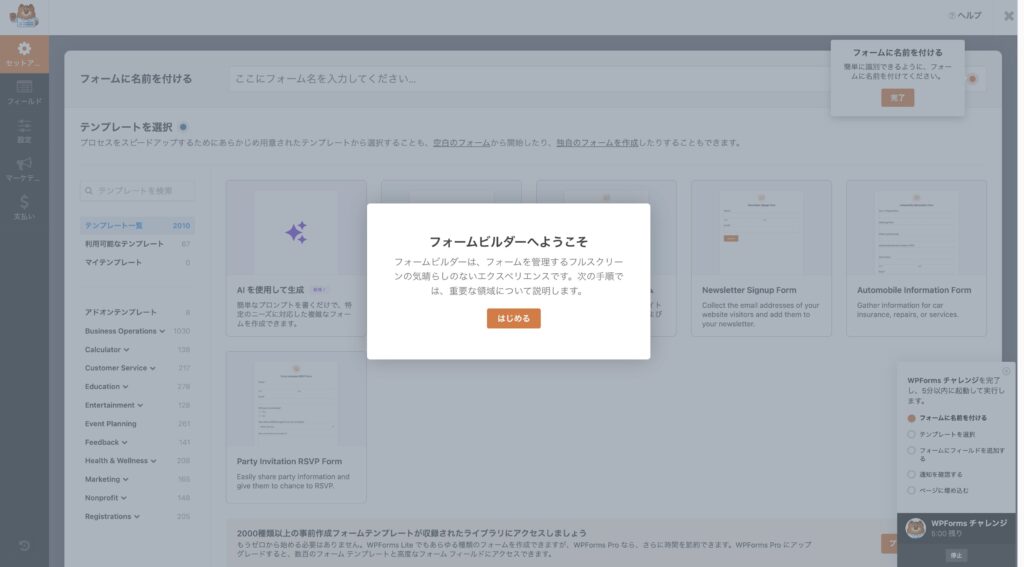Expand the Health & Wellness category
The height and width of the screenshot is (567, 1024).
pos(120,461)
